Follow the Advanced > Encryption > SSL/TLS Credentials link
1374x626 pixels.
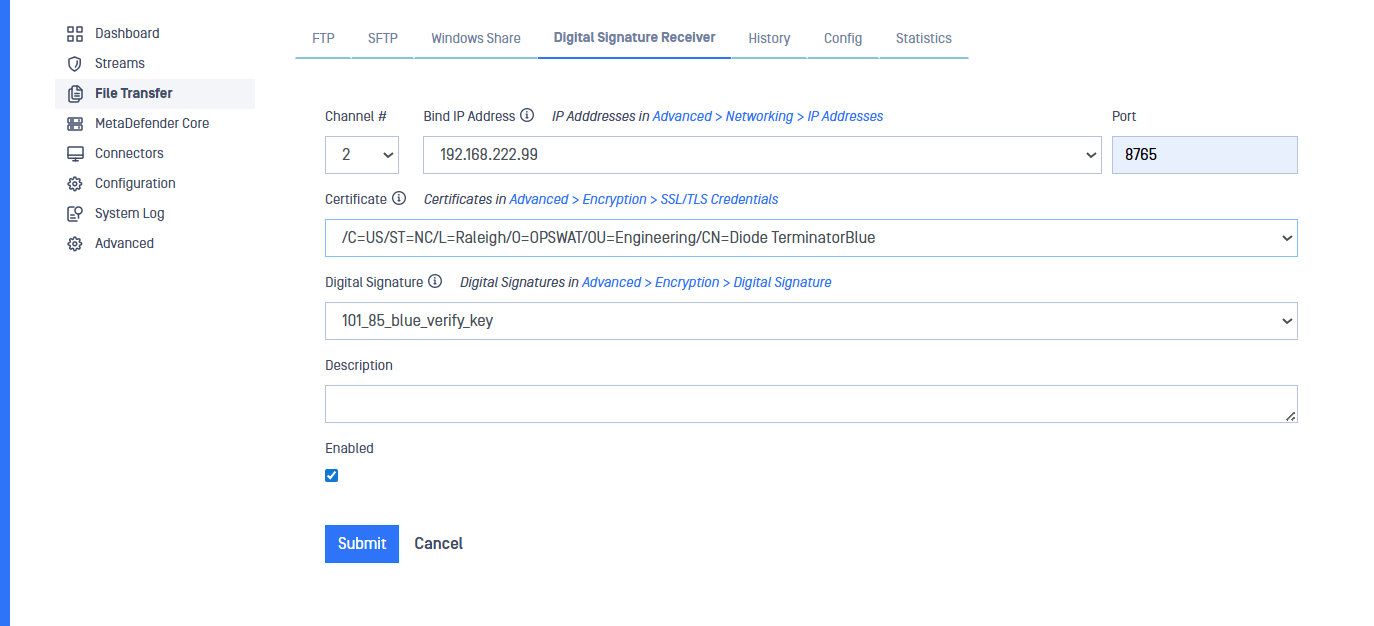click(x=644, y=199)
